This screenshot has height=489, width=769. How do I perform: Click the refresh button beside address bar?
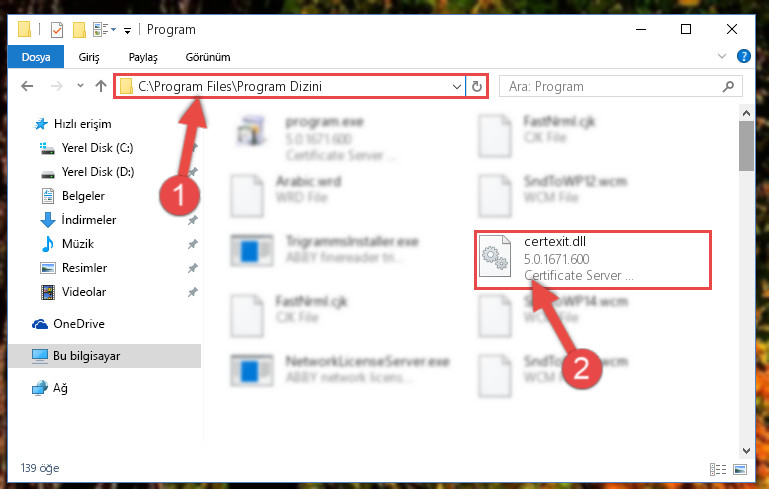(x=476, y=87)
